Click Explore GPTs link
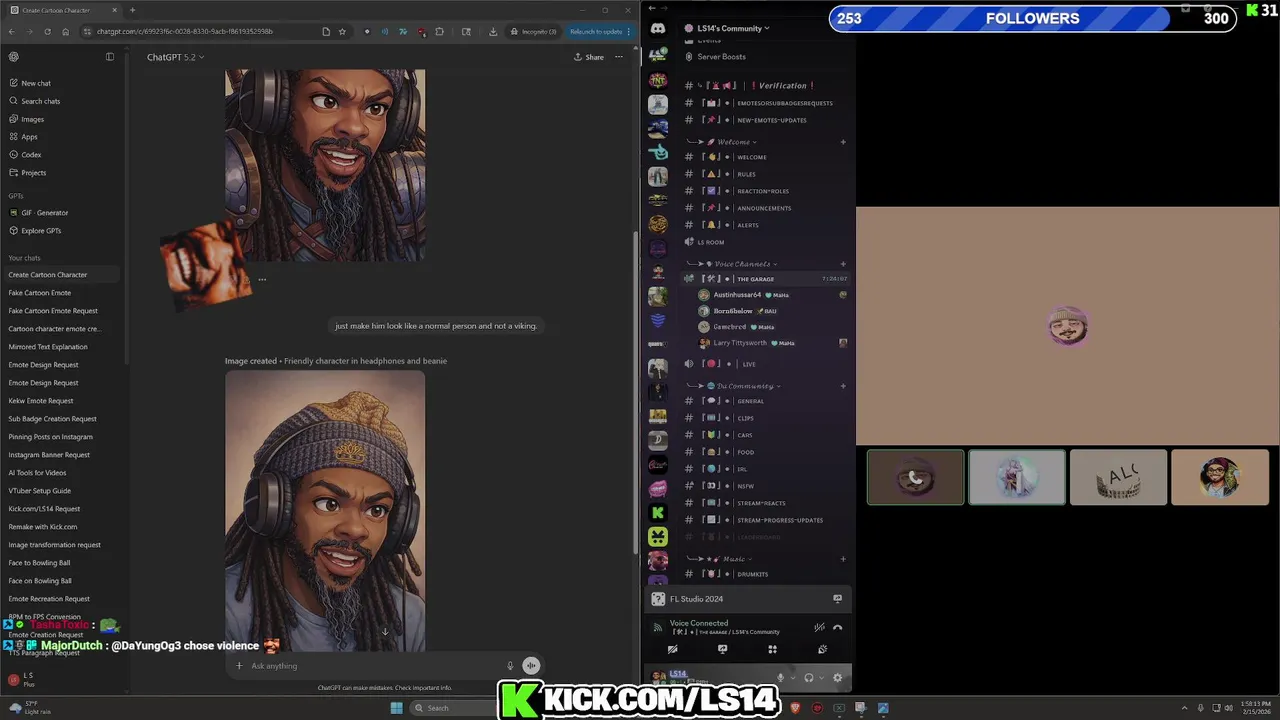 coord(62,231)
